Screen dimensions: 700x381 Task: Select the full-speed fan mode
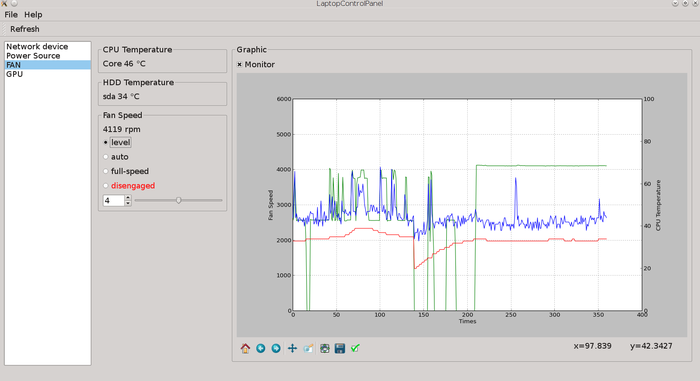coord(106,171)
